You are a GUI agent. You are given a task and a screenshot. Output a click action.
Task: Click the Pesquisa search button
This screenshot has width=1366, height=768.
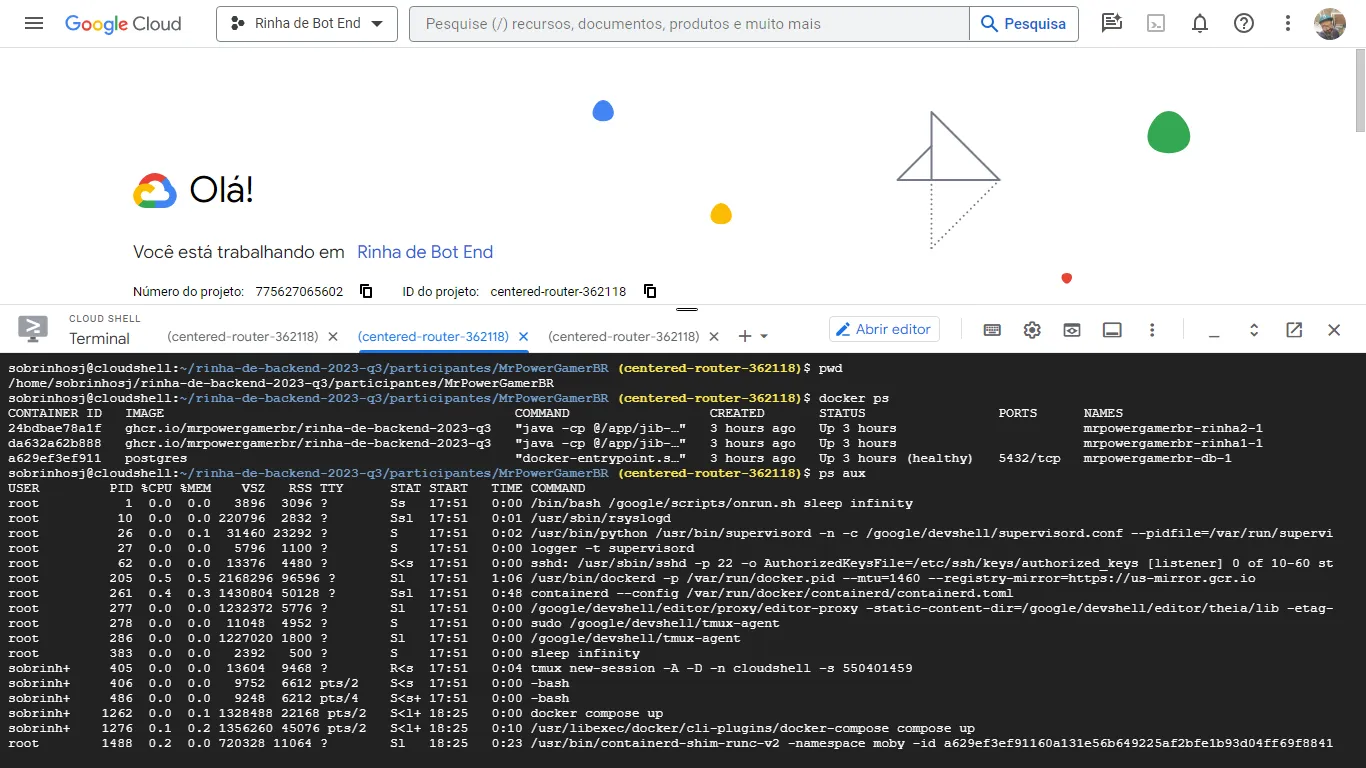1024,24
